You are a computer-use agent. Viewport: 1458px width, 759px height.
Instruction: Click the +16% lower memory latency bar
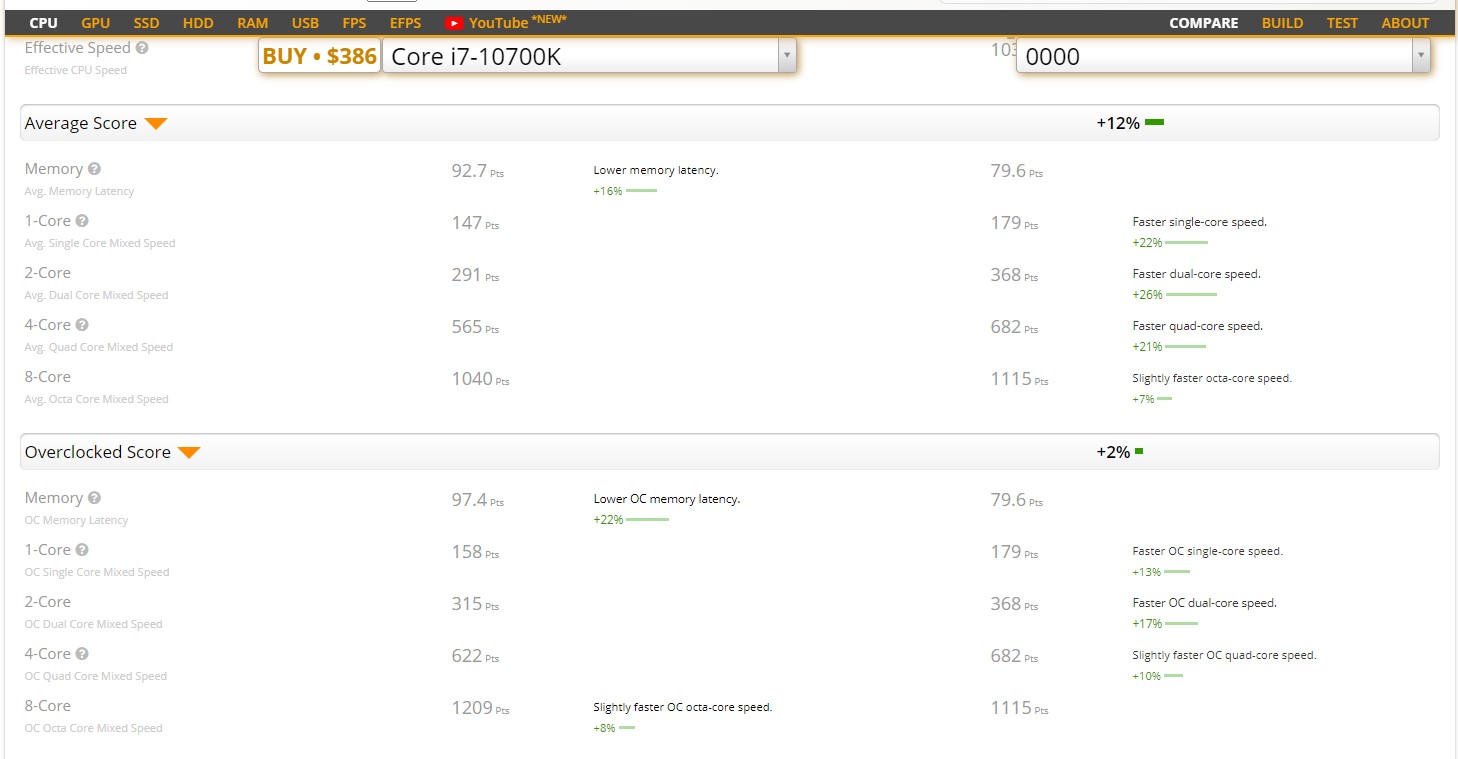coord(641,190)
